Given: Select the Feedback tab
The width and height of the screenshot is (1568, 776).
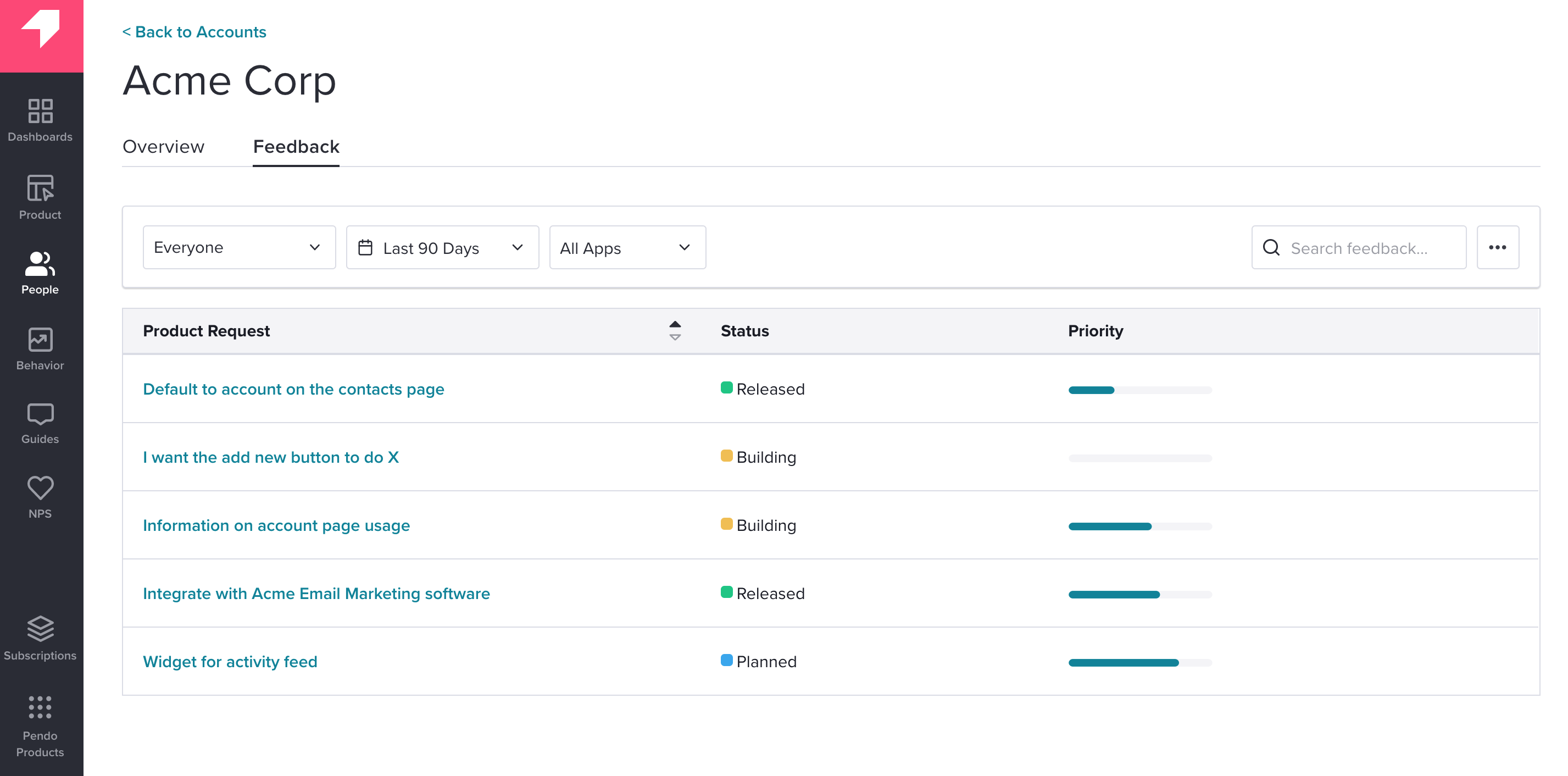Looking at the screenshot, I should (296, 147).
